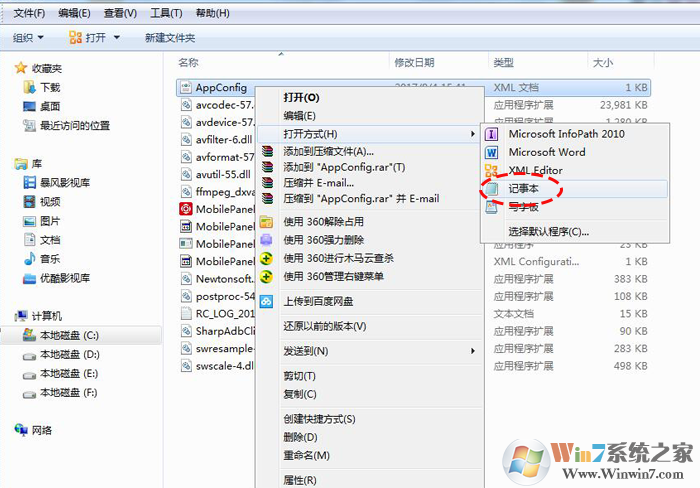Choose 剪切(T) from the context menu

tap(300, 376)
